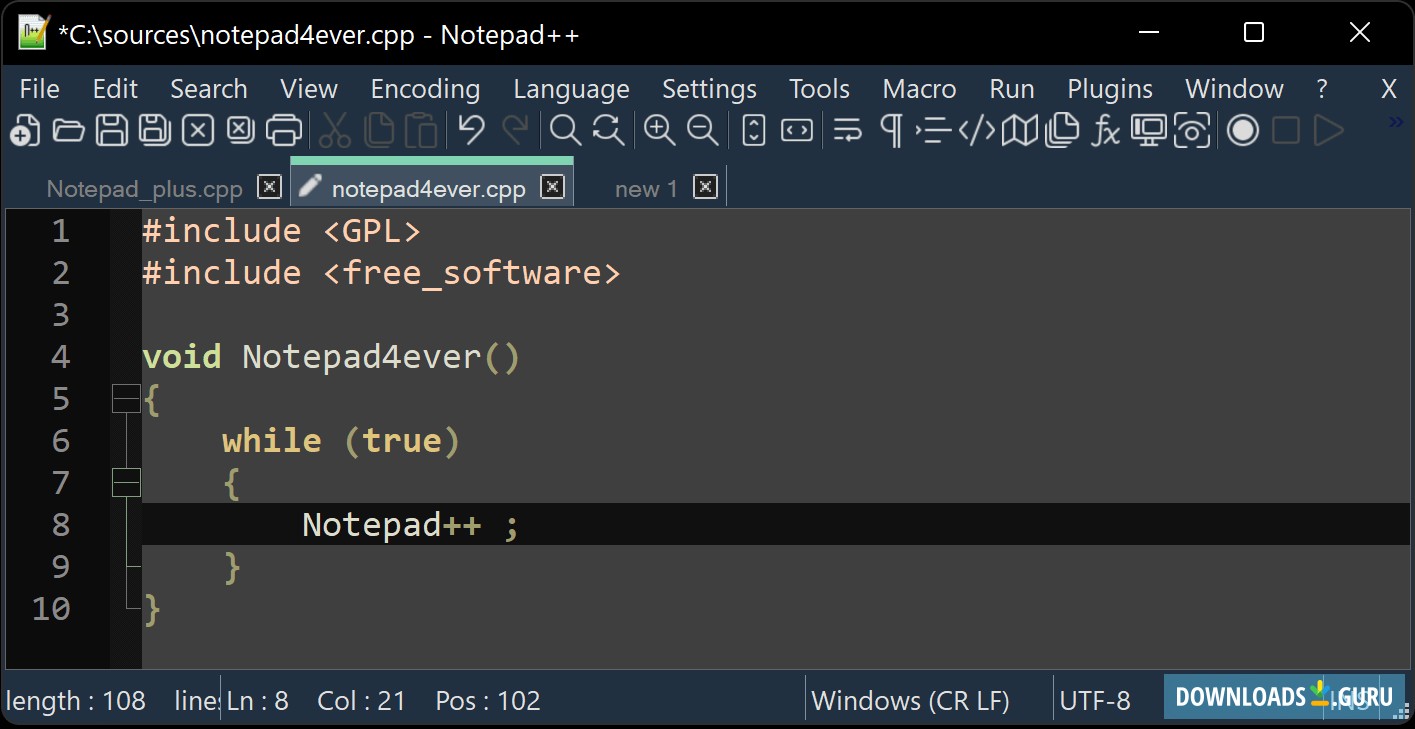Open Find with magnifier icon
The height and width of the screenshot is (729, 1415).
pos(565,131)
